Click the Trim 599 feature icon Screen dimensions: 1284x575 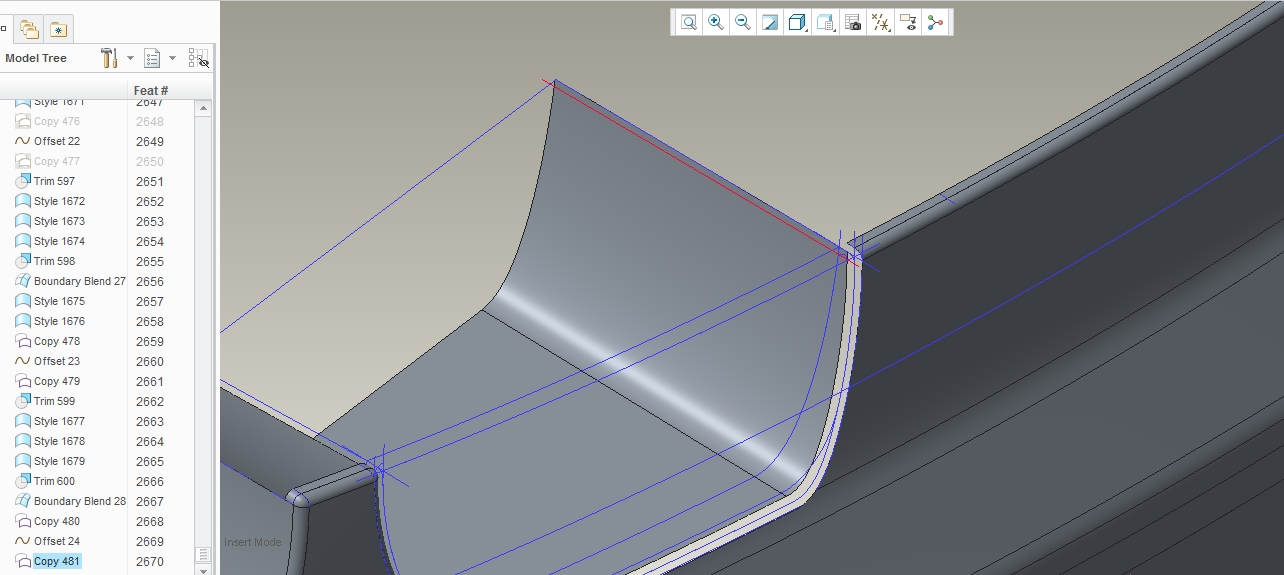[x=23, y=401]
